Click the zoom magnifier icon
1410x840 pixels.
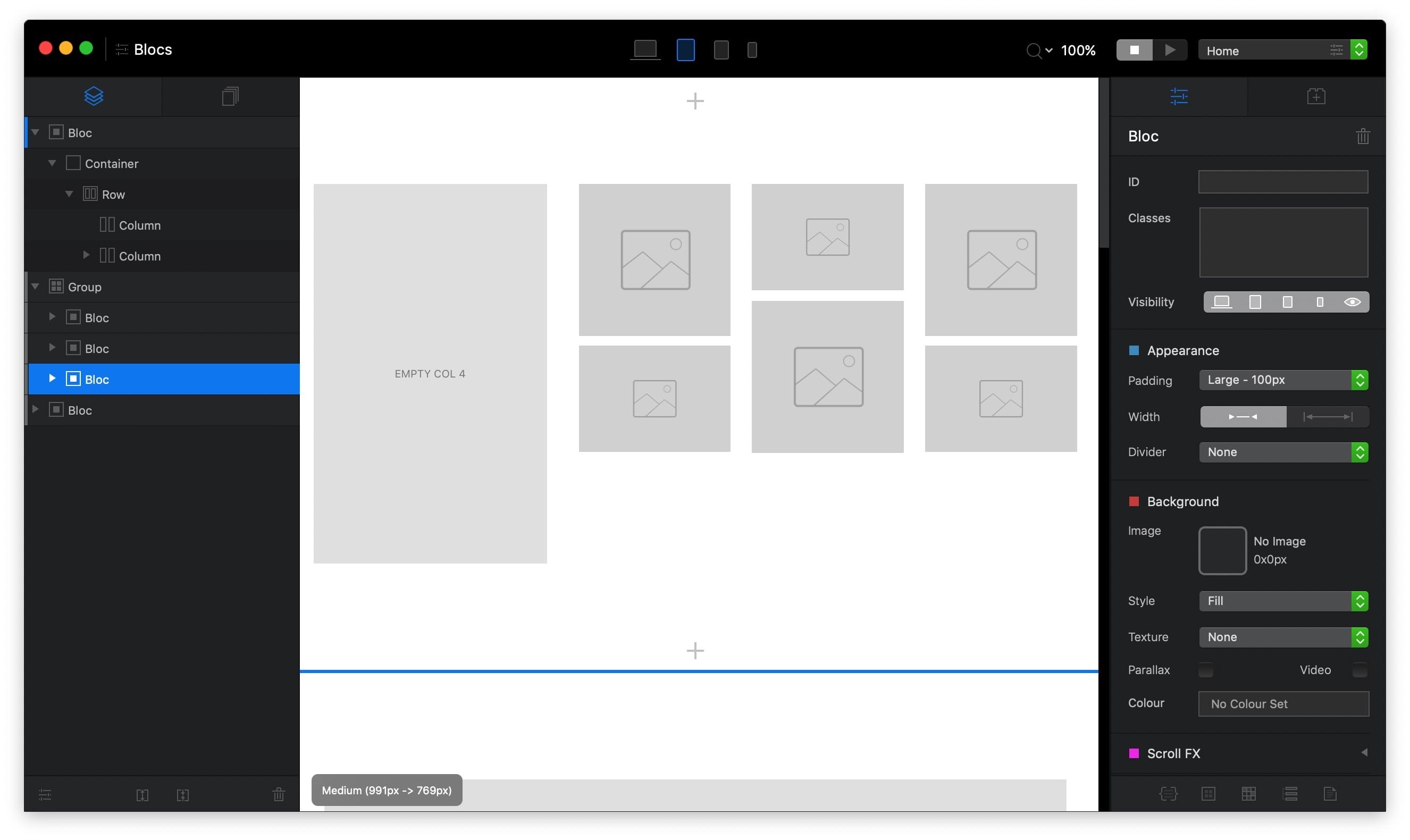tap(1034, 51)
